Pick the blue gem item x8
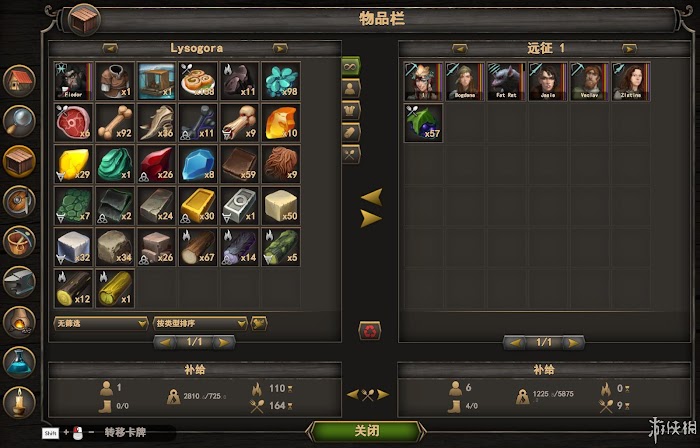Screen dimensions: 700x448 [198, 164]
